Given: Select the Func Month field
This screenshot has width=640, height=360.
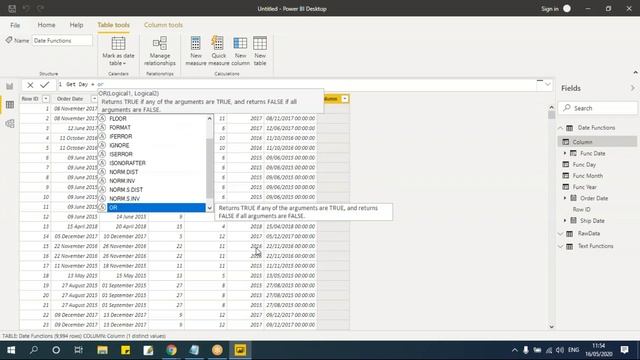Looking at the screenshot, I should [x=587, y=176].
